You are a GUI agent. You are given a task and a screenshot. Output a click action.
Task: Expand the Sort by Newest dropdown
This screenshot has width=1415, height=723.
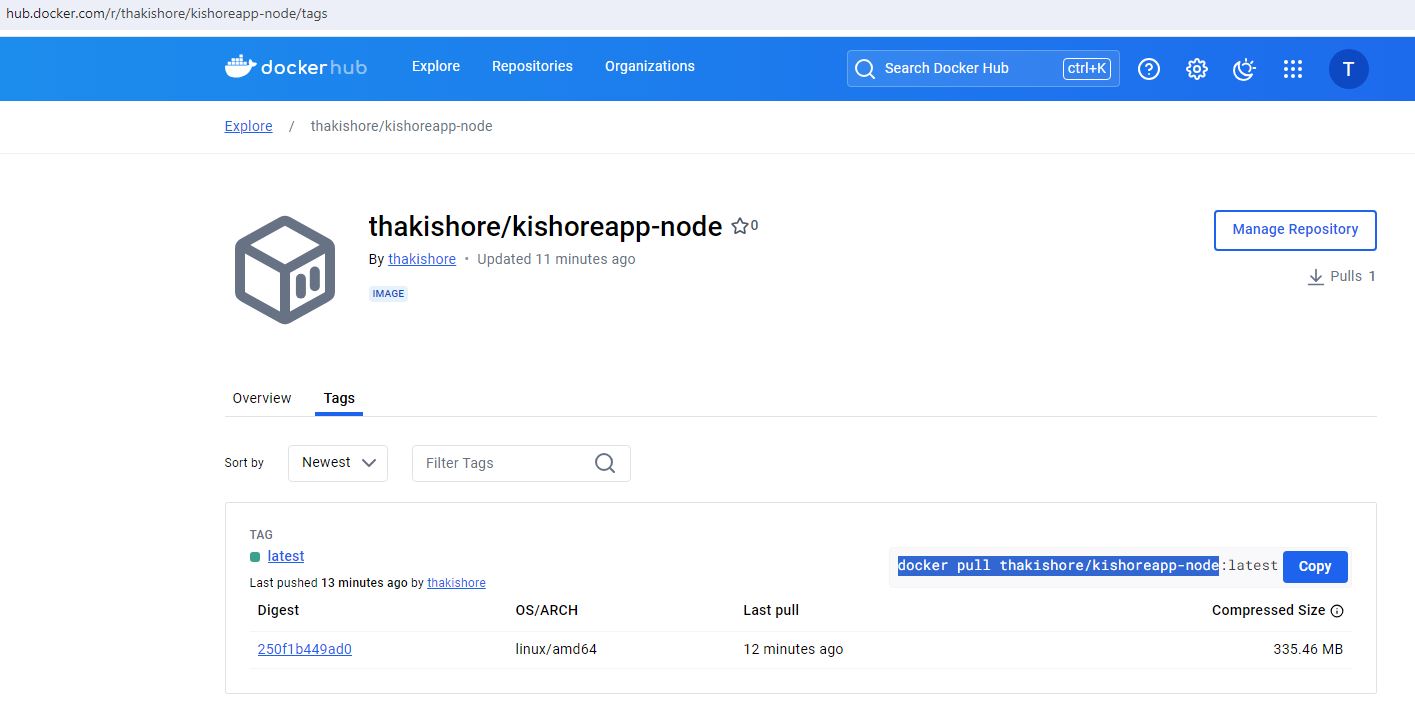(x=338, y=463)
